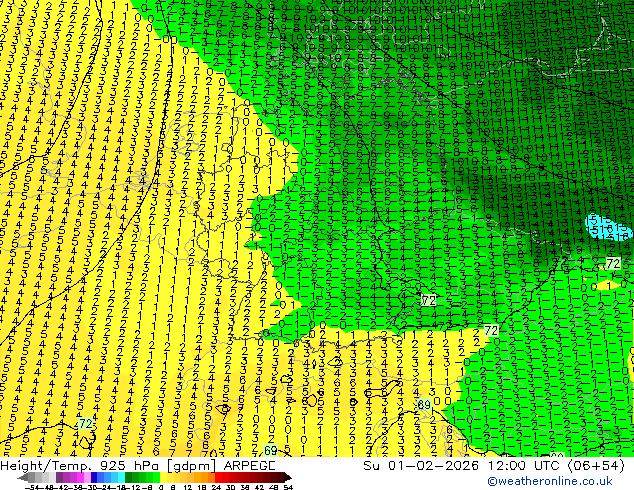Open the weatheronline.co.uk copyright link
The width and height of the screenshot is (634, 490).
click(x=549, y=481)
